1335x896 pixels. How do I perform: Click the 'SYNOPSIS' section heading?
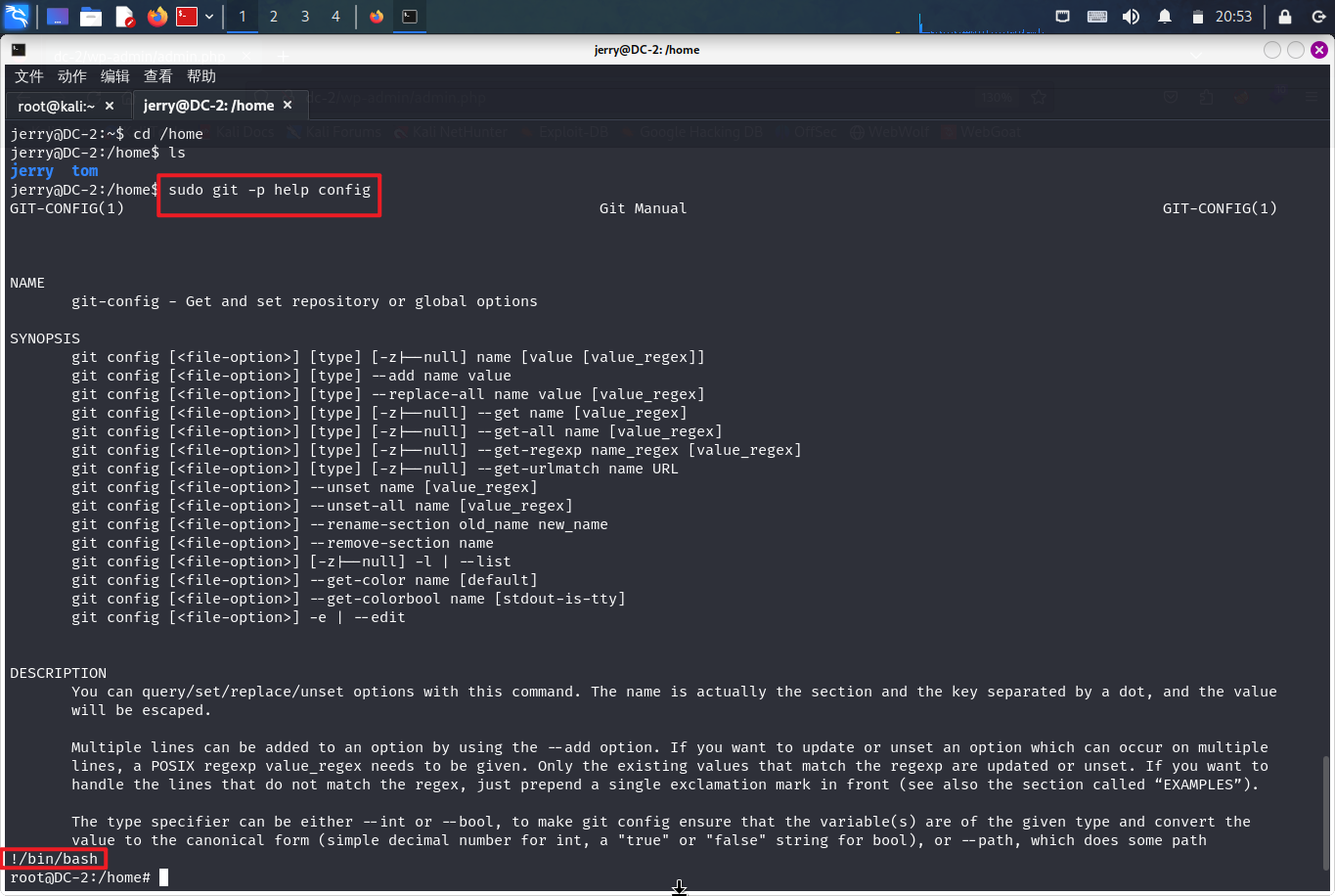[45, 338]
